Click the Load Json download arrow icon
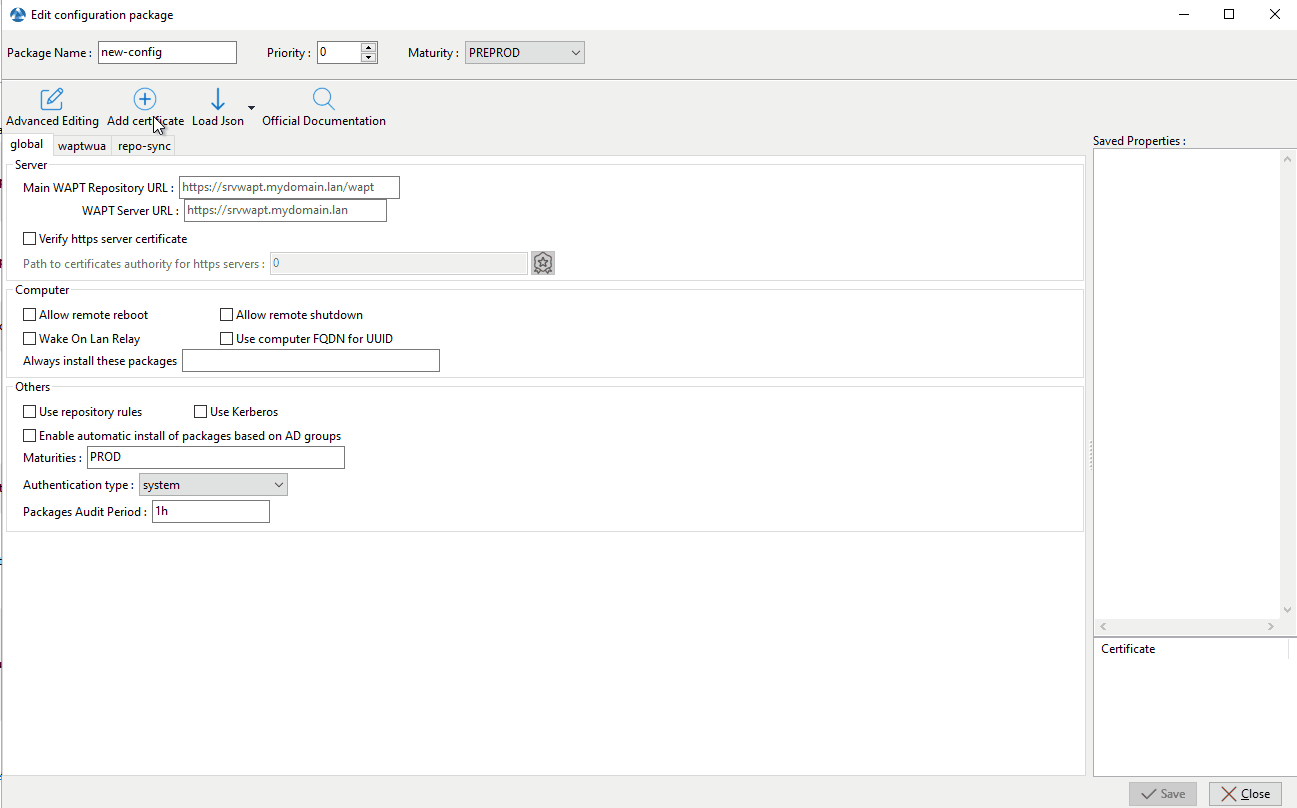 pyautogui.click(x=218, y=99)
